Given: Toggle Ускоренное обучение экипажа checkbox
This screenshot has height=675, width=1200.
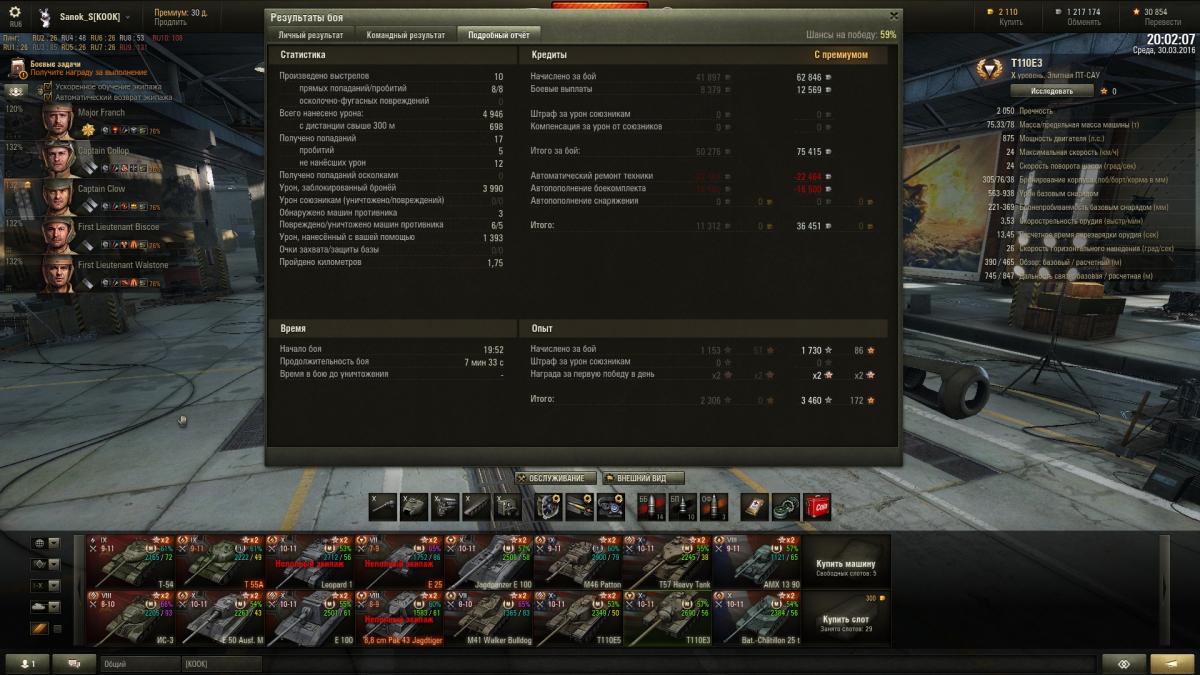Looking at the screenshot, I should (48, 87).
